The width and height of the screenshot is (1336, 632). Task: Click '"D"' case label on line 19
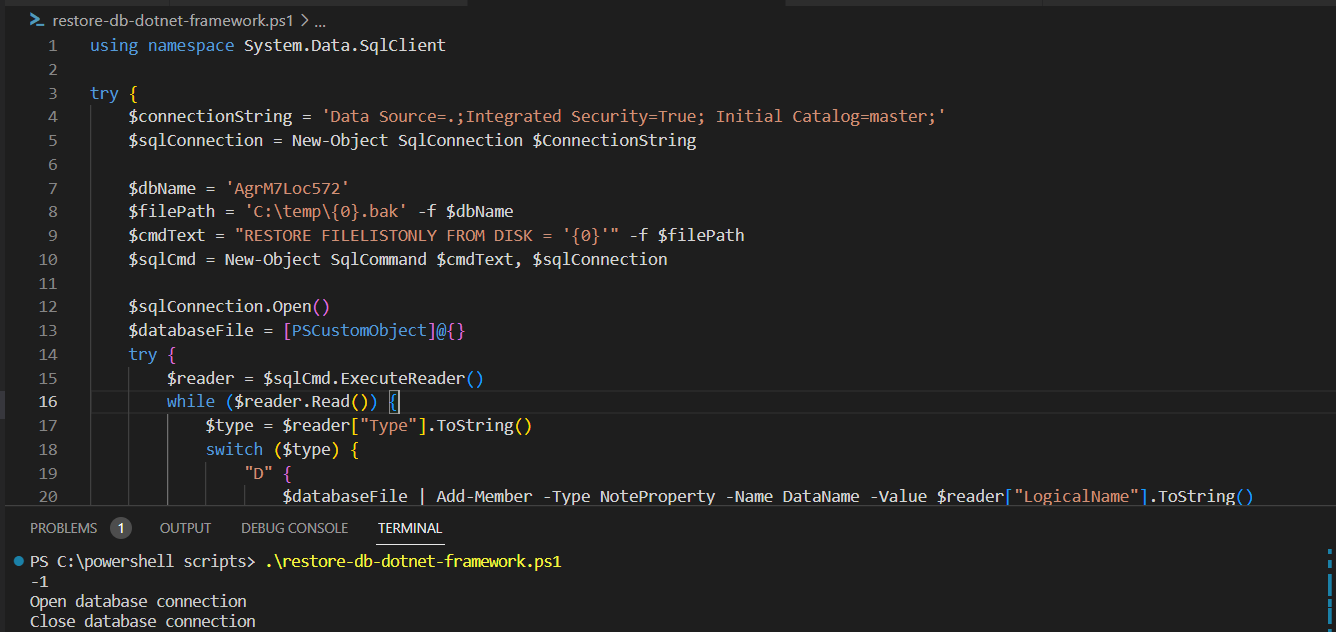point(258,473)
